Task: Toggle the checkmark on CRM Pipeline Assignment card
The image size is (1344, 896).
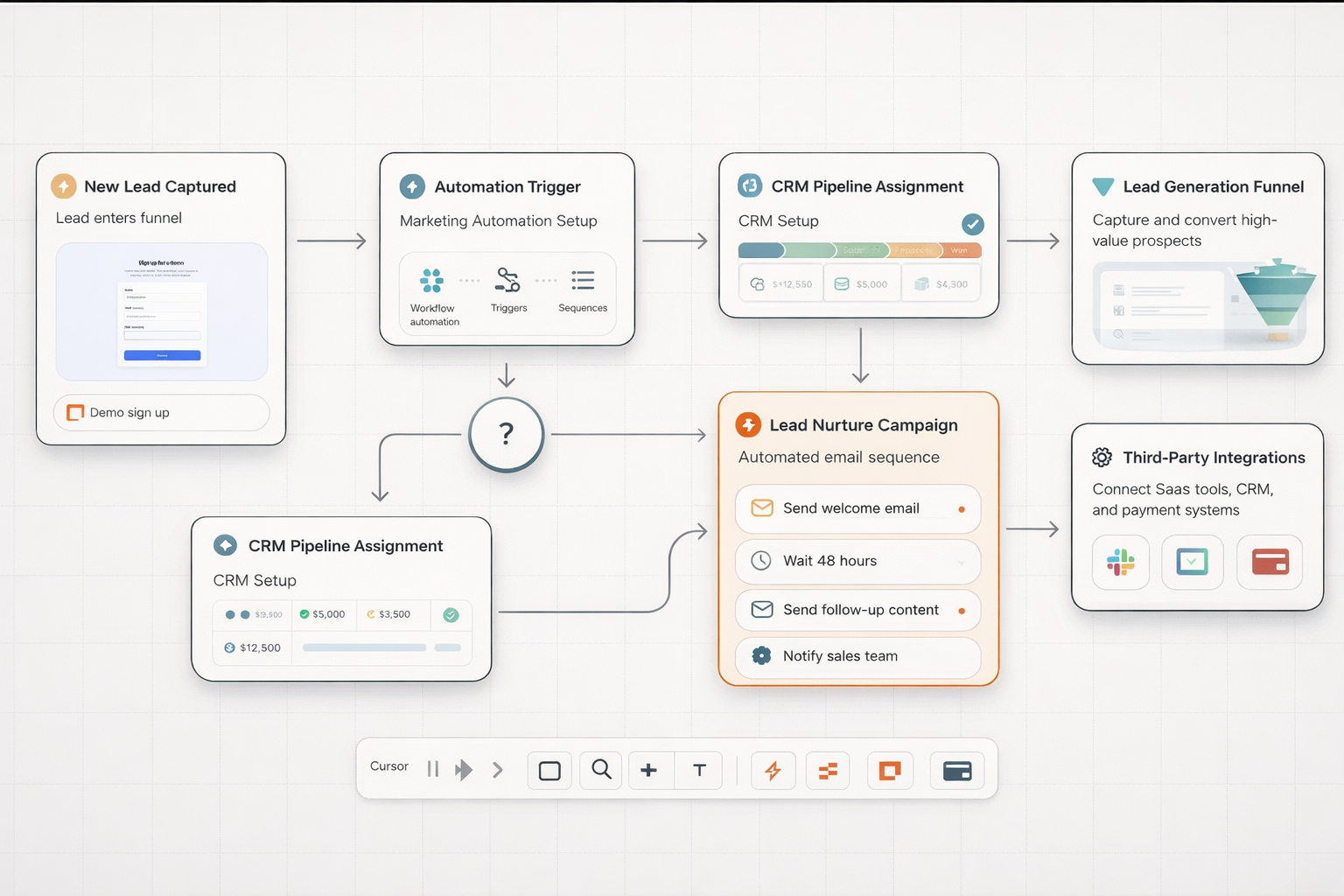Action: click(x=972, y=225)
